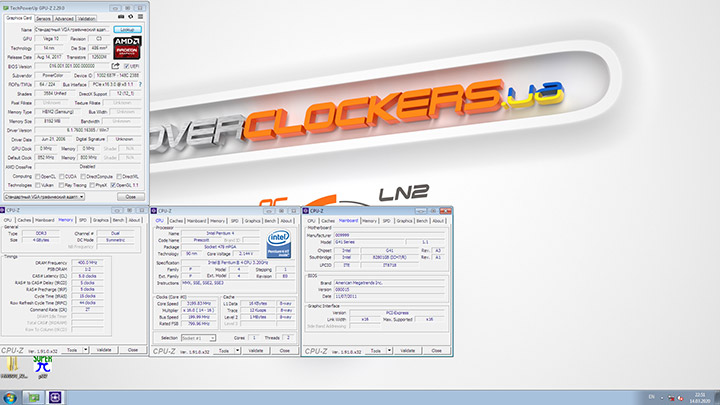Click the Instructions field showing MMX, SSE

click(238, 283)
